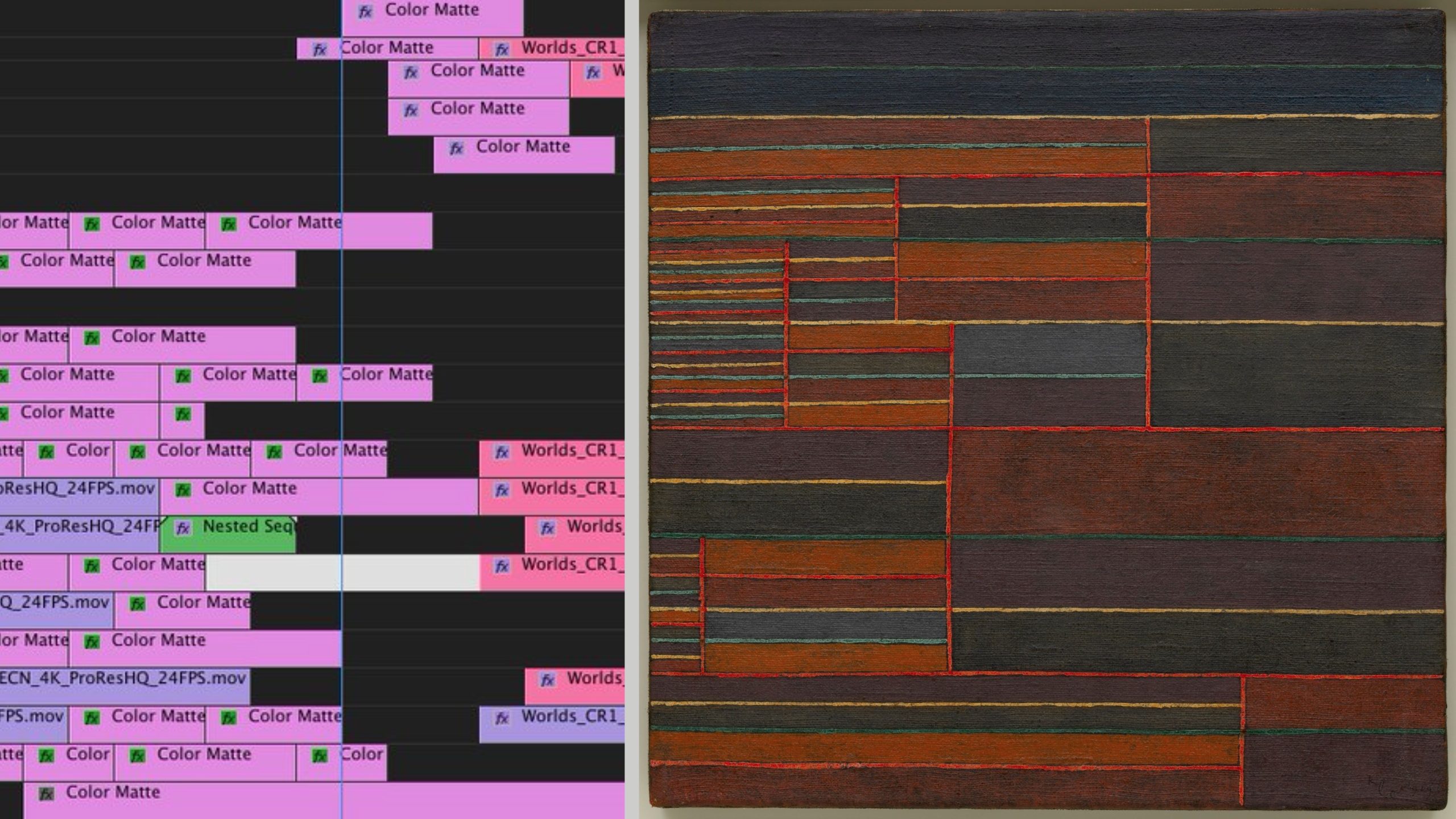Select the tiny clip showing only an fx badge
The width and height of the screenshot is (1456, 819).
(183, 421)
